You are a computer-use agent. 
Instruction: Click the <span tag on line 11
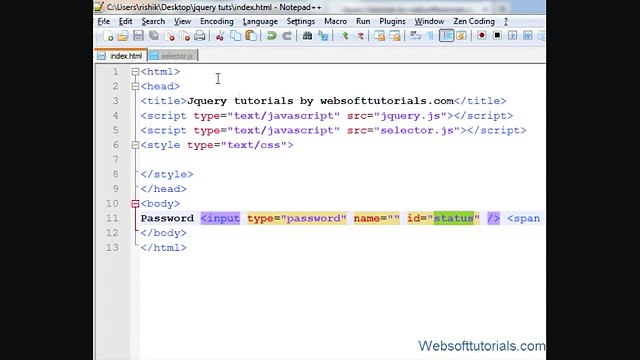(524, 218)
